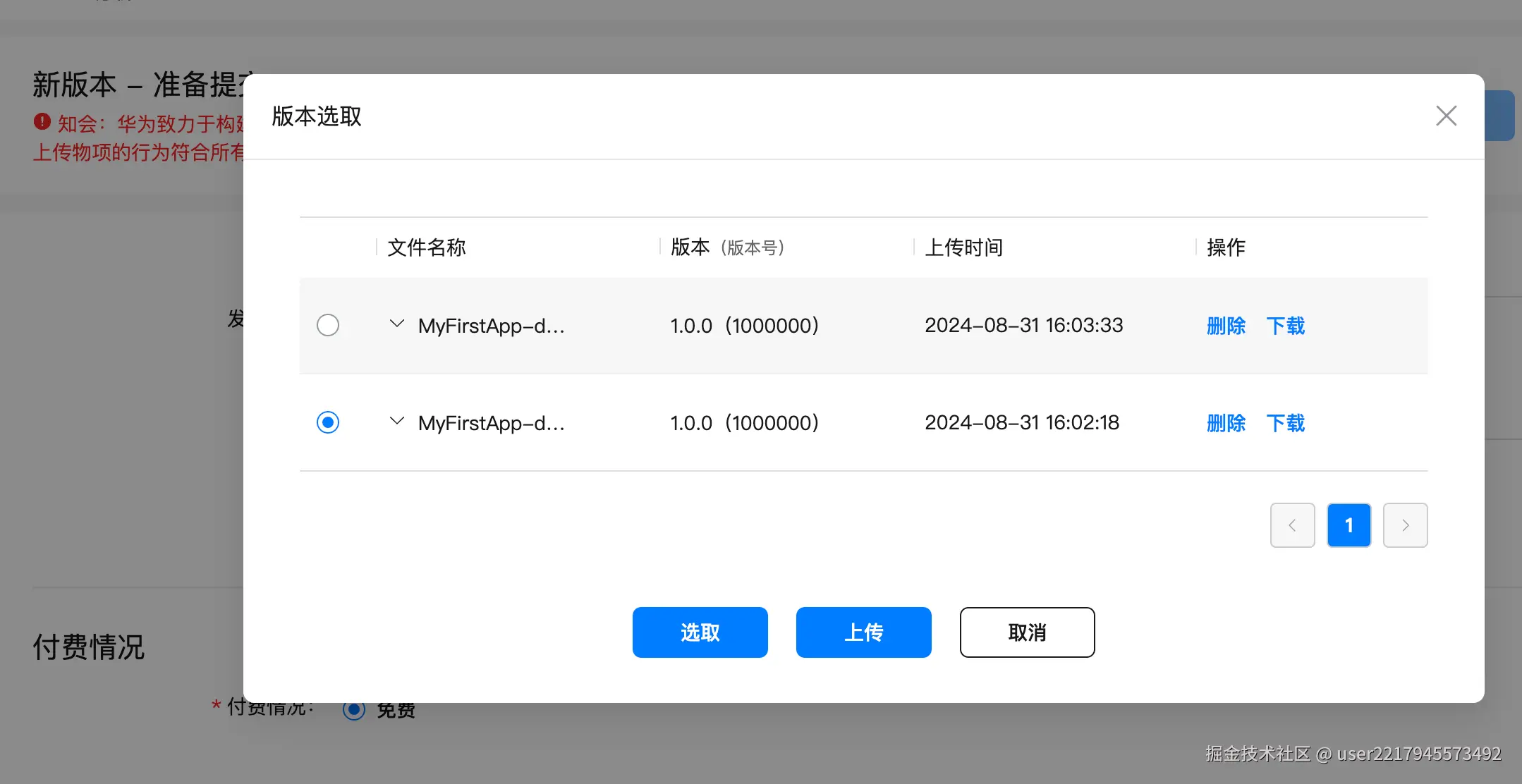1522x784 pixels.
Task: Click 下载 for the 16:03:33 file
Action: (x=1285, y=326)
